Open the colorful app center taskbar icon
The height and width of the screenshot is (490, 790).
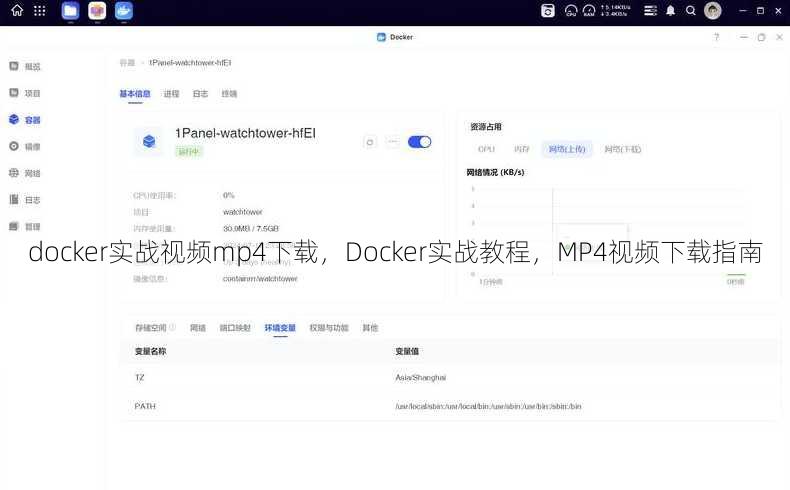pos(97,11)
